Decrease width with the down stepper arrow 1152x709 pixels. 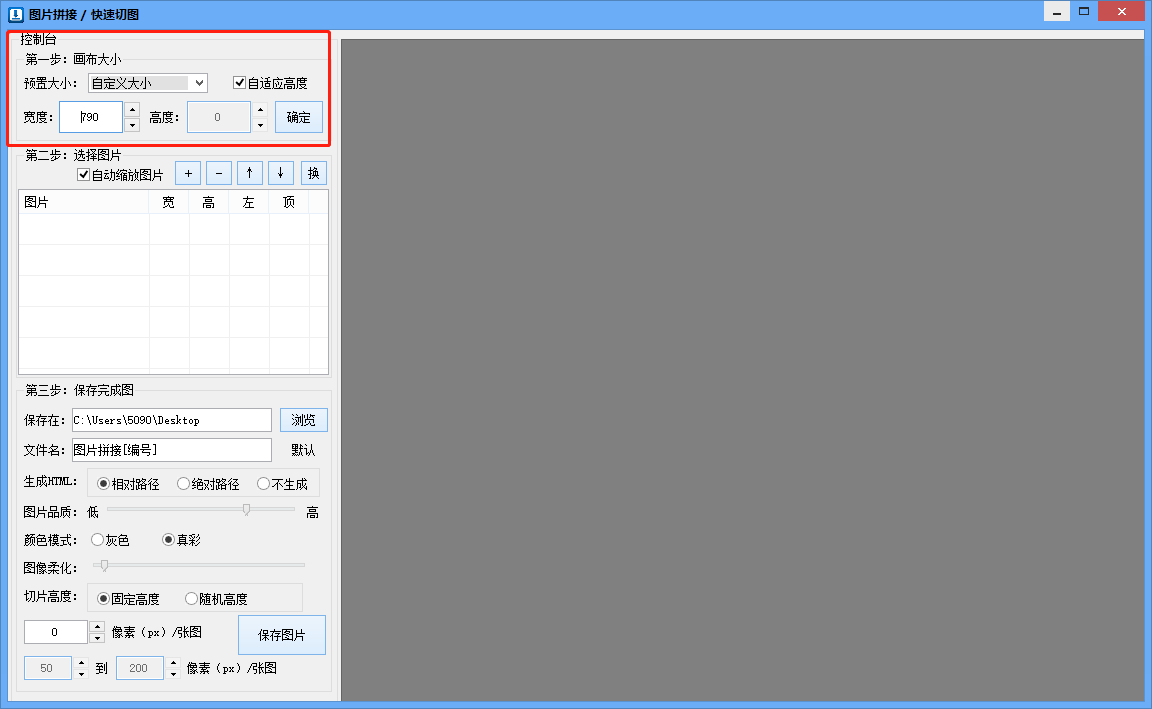tap(132, 125)
